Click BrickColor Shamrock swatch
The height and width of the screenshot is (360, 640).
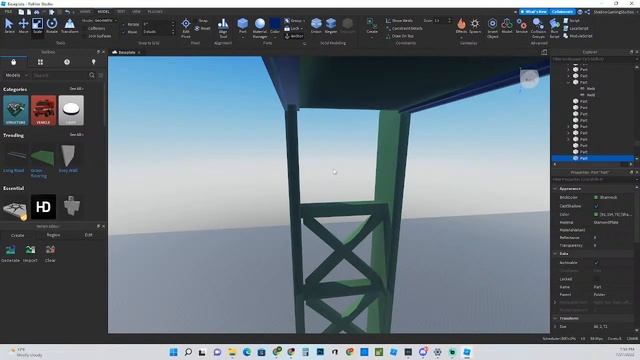click(596, 198)
